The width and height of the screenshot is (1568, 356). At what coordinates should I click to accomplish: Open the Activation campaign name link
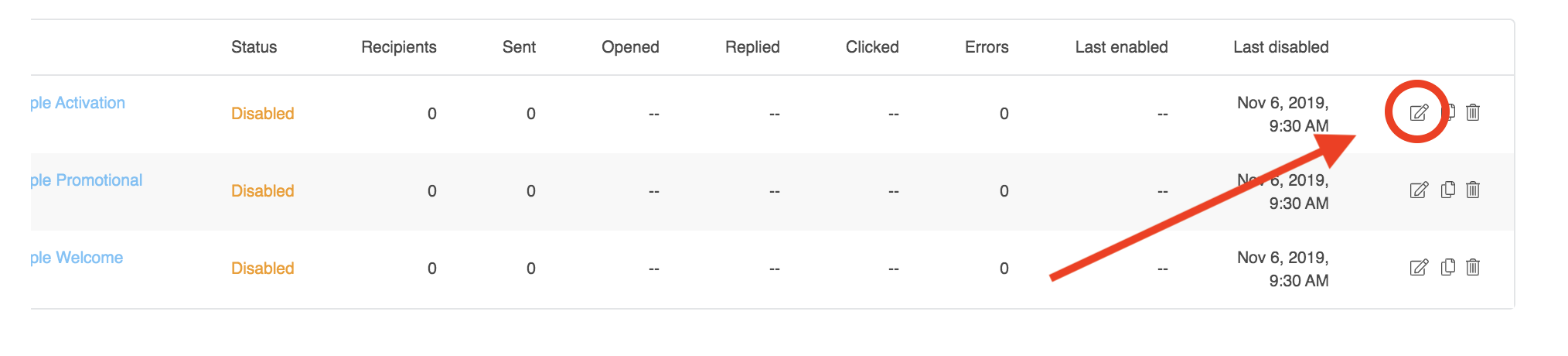(77, 103)
